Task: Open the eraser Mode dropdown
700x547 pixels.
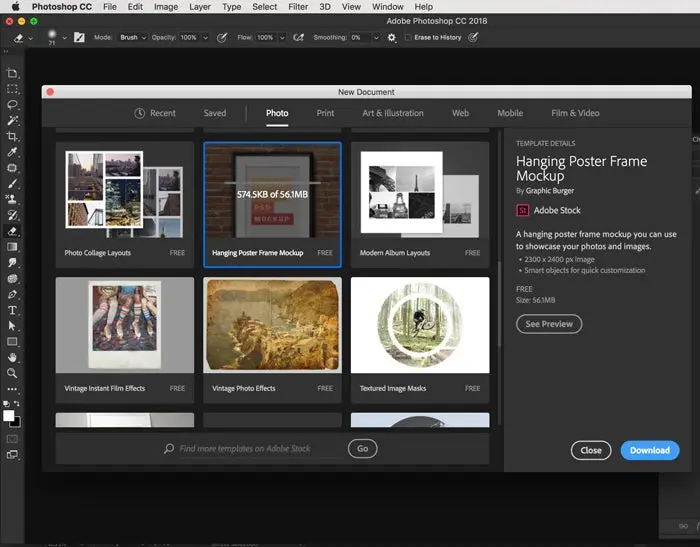Action: (x=133, y=38)
